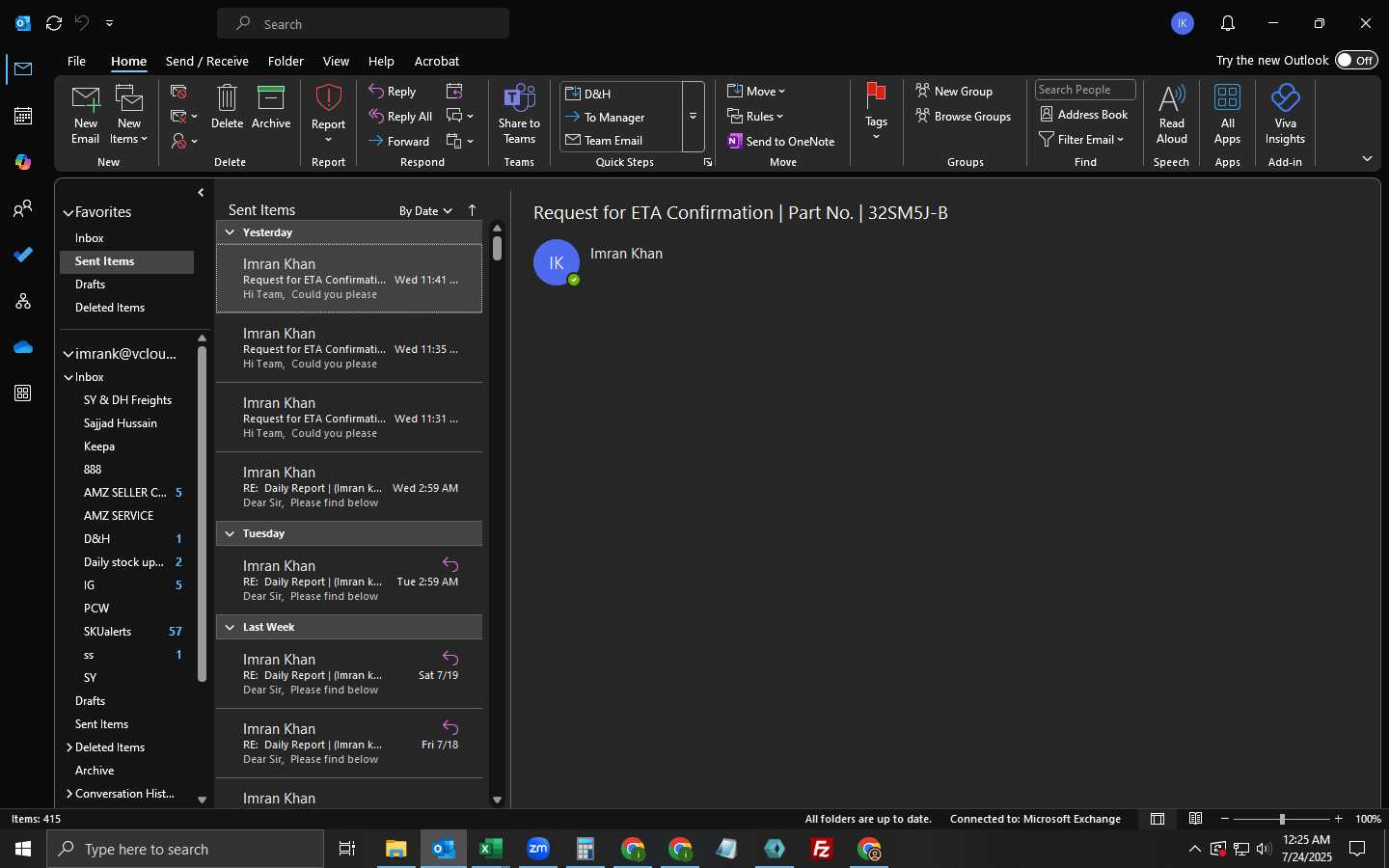
Task: Switch to the Folder tab
Action: 286,61
